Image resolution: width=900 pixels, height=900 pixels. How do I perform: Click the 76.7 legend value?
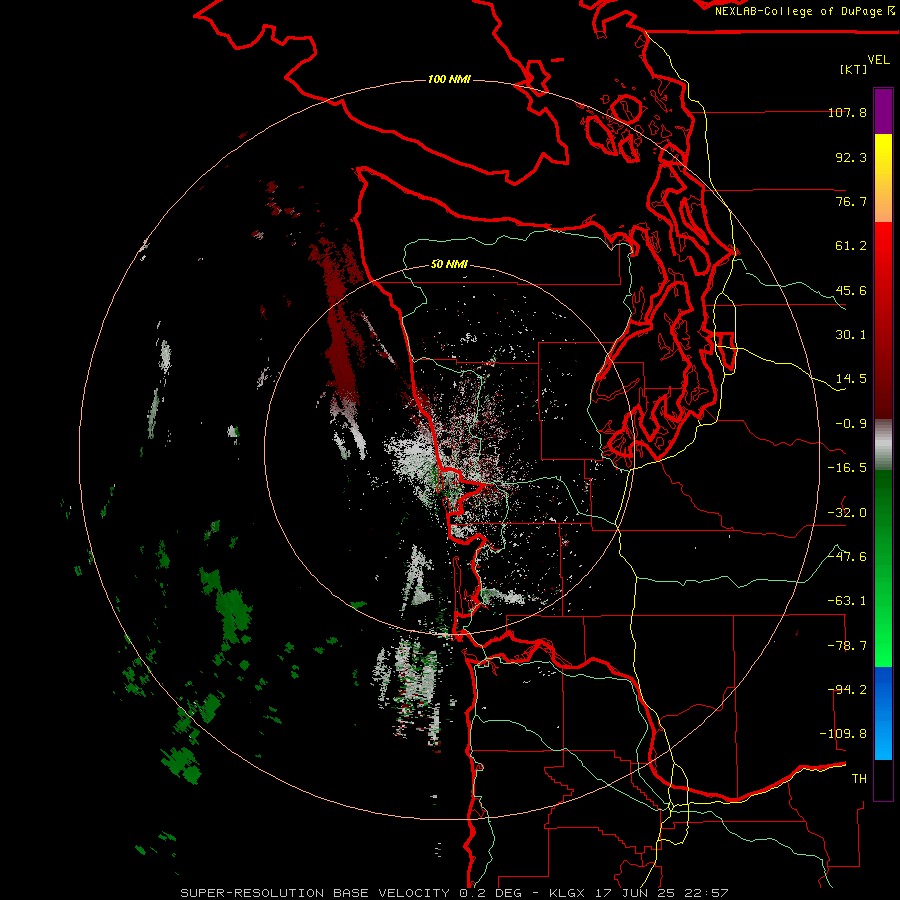(x=851, y=201)
